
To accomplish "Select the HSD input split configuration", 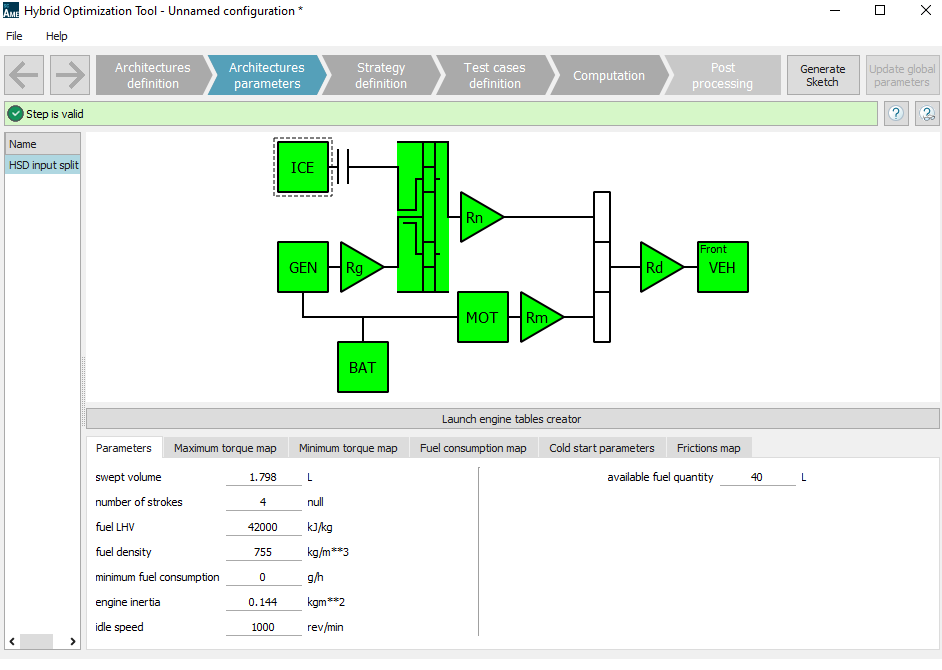I will click(x=42, y=164).
